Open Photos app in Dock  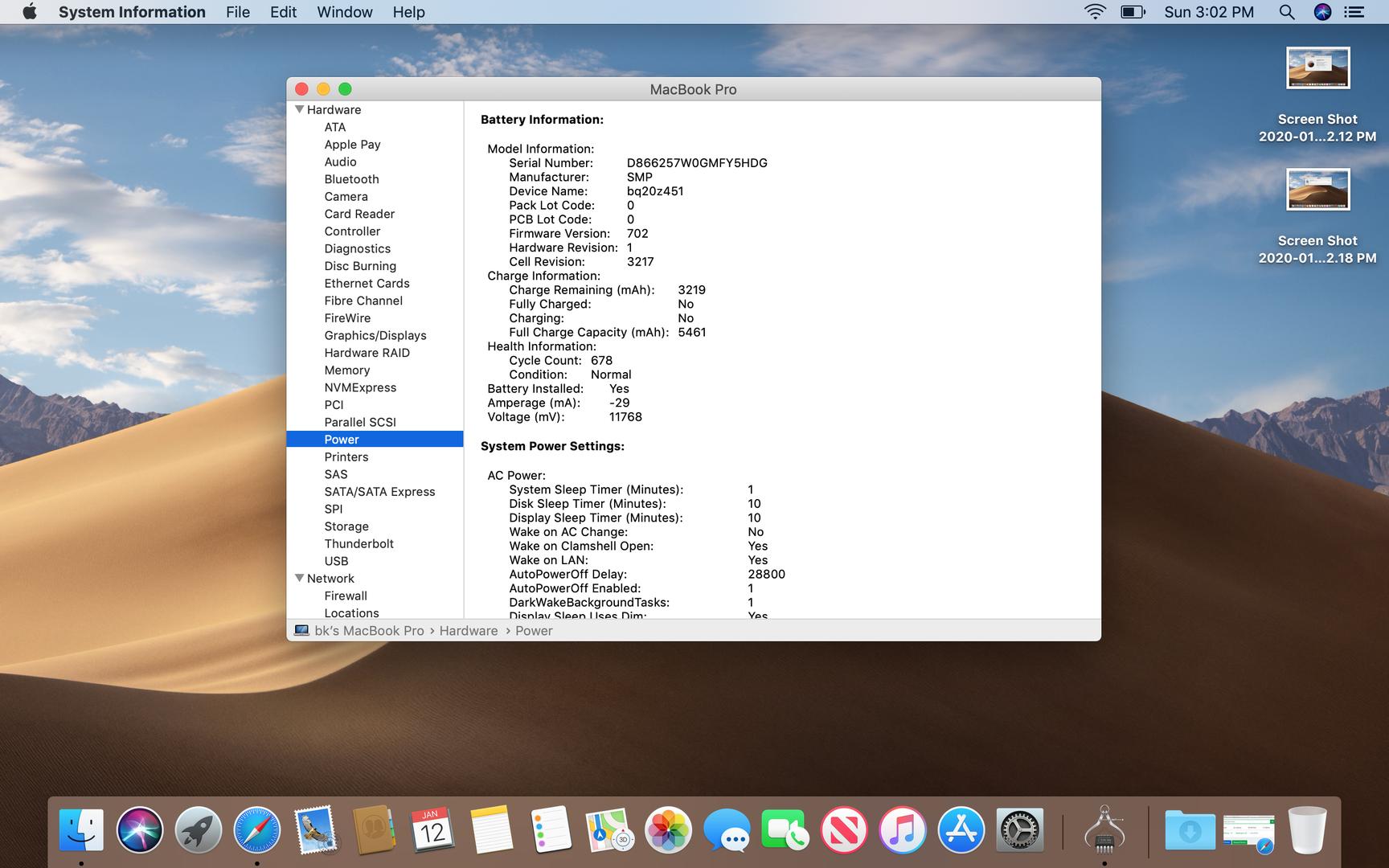pos(668,830)
